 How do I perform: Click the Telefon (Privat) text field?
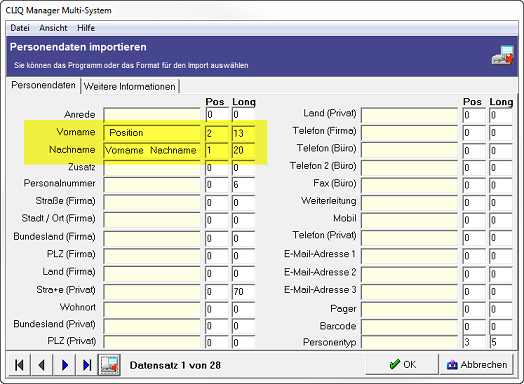[x=409, y=238]
